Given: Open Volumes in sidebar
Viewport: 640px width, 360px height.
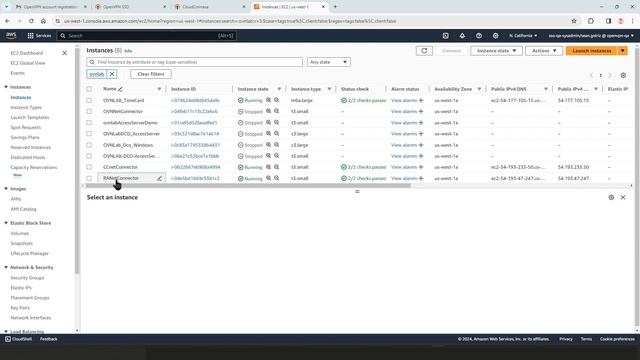Looking at the screenshot, I should pos(20,233).
